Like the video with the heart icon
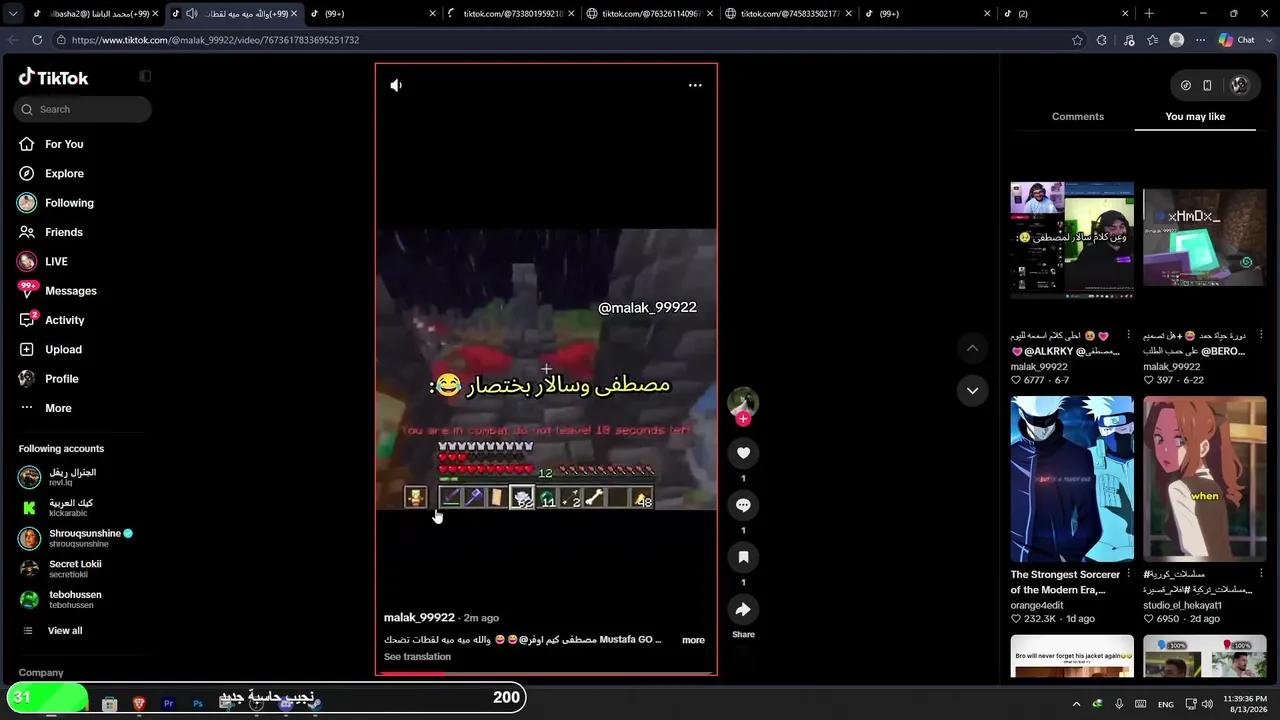 [x=743, y=453]
